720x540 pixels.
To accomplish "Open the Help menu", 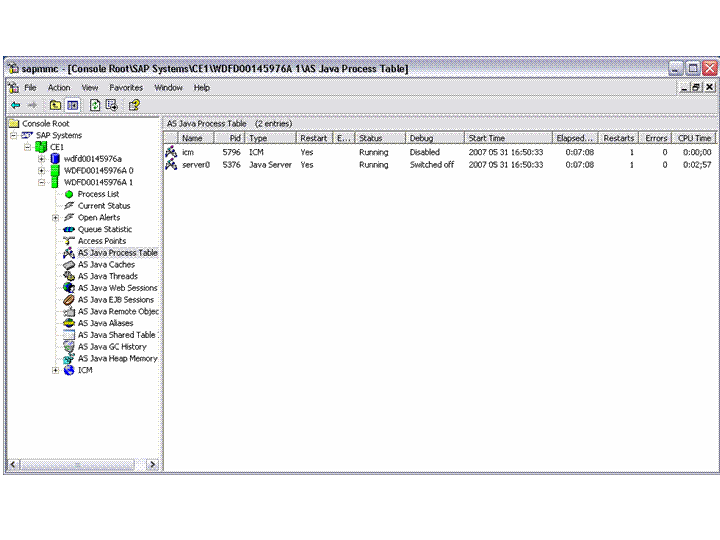I will (x=202, y=87).
